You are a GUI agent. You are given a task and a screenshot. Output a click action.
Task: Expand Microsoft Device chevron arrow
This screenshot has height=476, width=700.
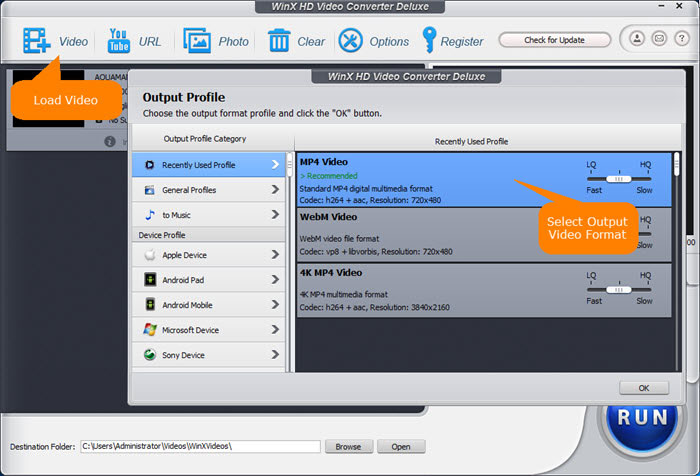click(x=275, y=330)
